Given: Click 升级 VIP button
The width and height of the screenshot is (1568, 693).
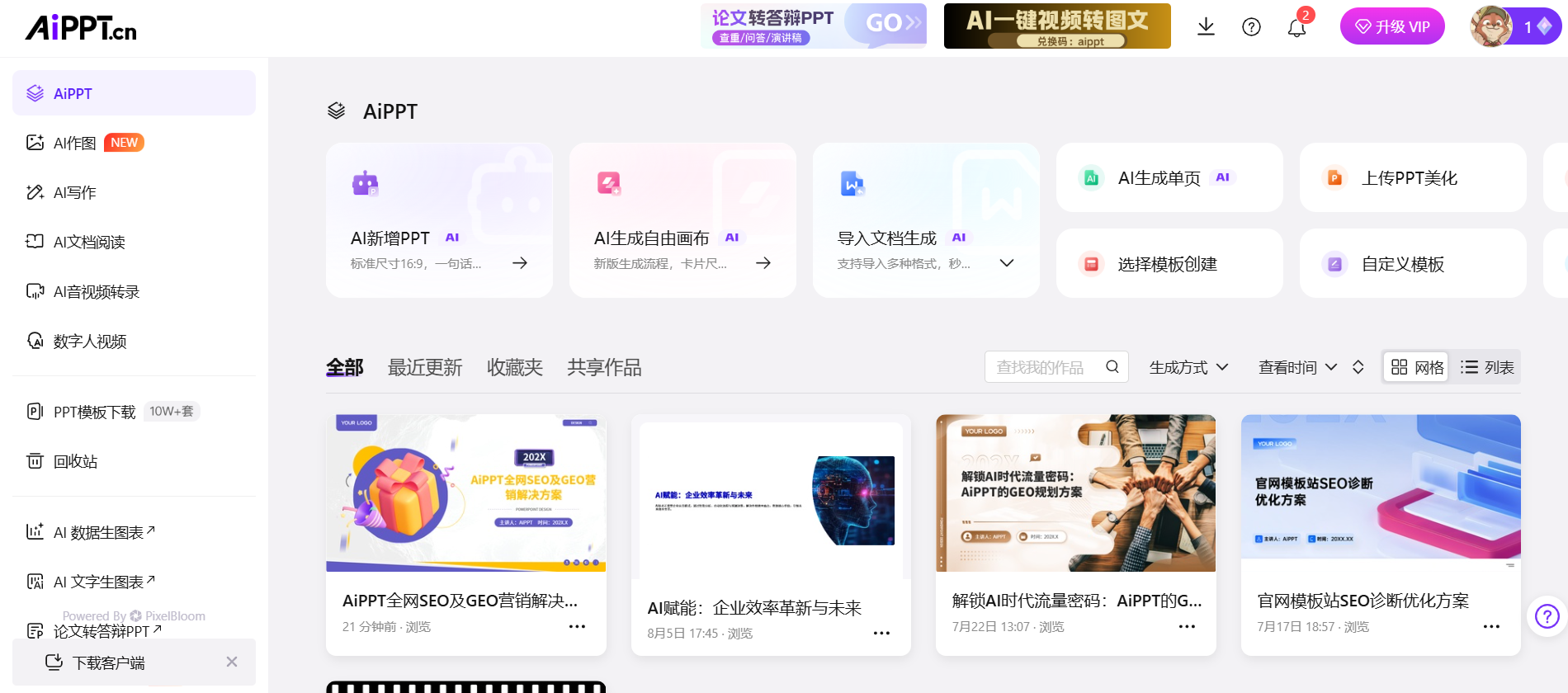Looking at the screenshot, I should [x=1392, y=26].
